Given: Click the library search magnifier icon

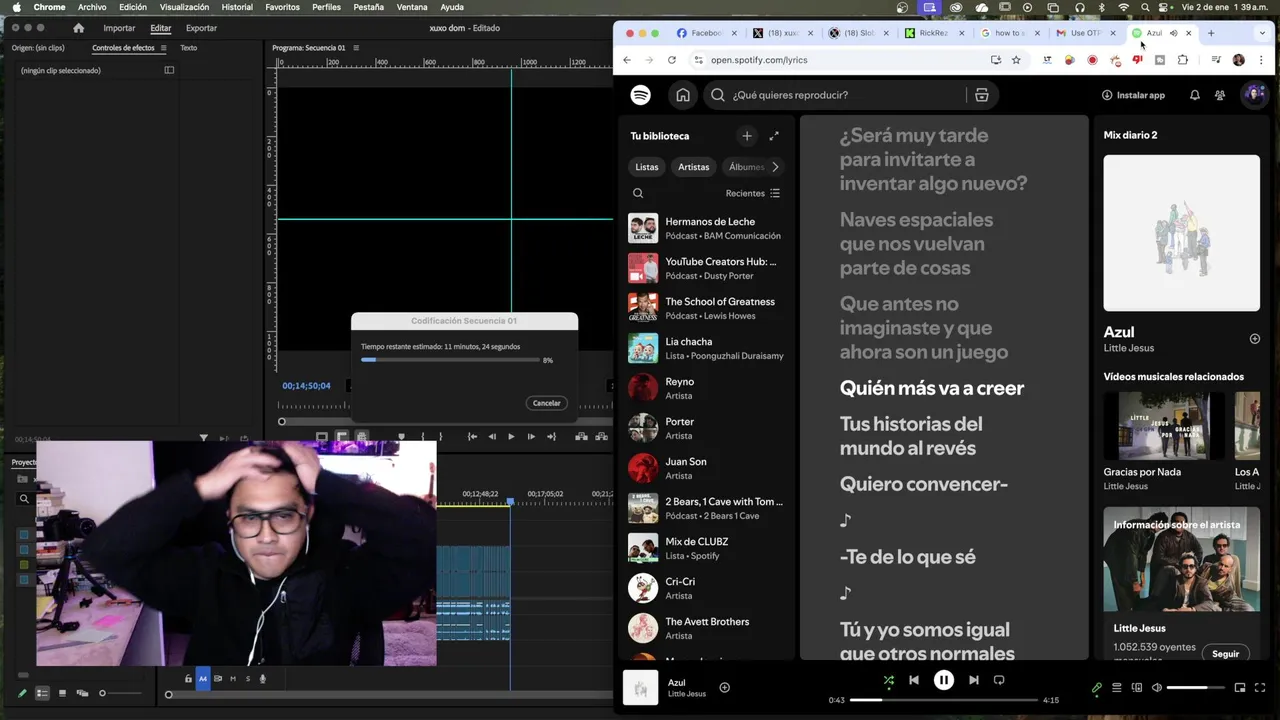Looking at the screenshot, I should [x=638, y=193].
